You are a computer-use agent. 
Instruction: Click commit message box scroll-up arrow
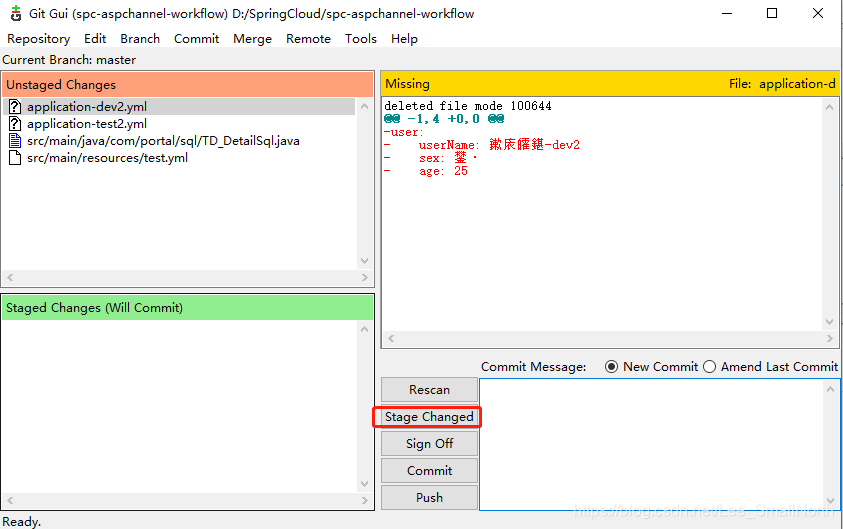point(830,389)
